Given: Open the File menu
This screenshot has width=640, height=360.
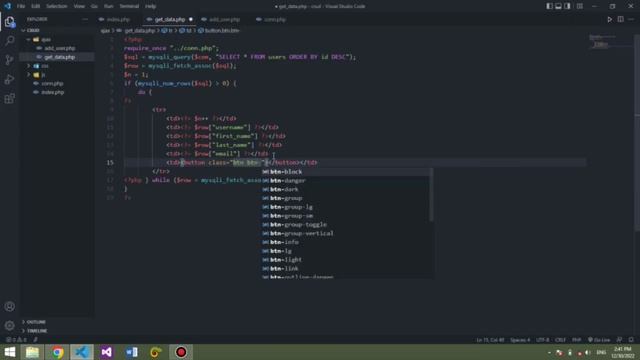Looking at the screenshot, I should 21,6.
